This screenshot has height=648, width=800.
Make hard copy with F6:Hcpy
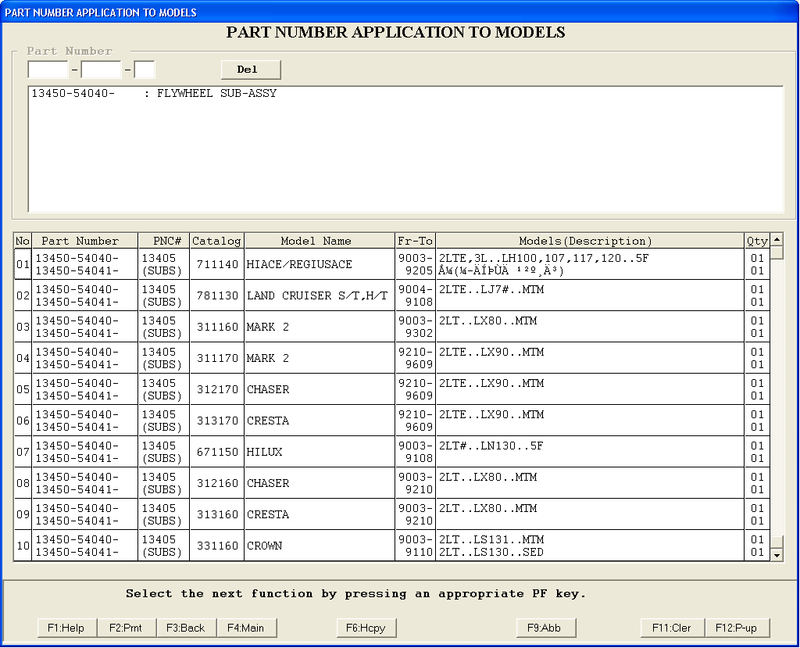pyautogui.click(x=366, y=628)
